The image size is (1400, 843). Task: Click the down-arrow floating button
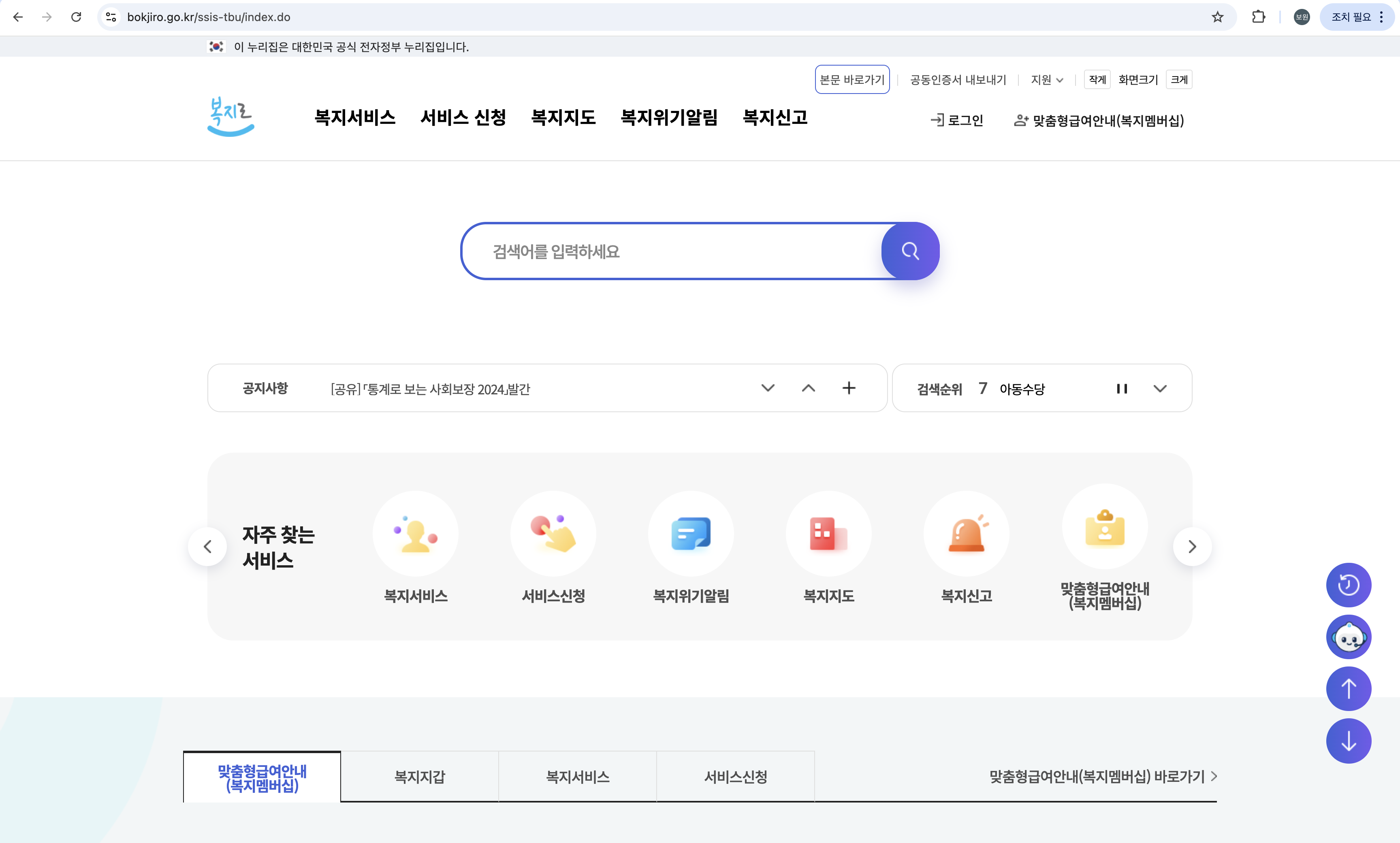coord(1348,741)
